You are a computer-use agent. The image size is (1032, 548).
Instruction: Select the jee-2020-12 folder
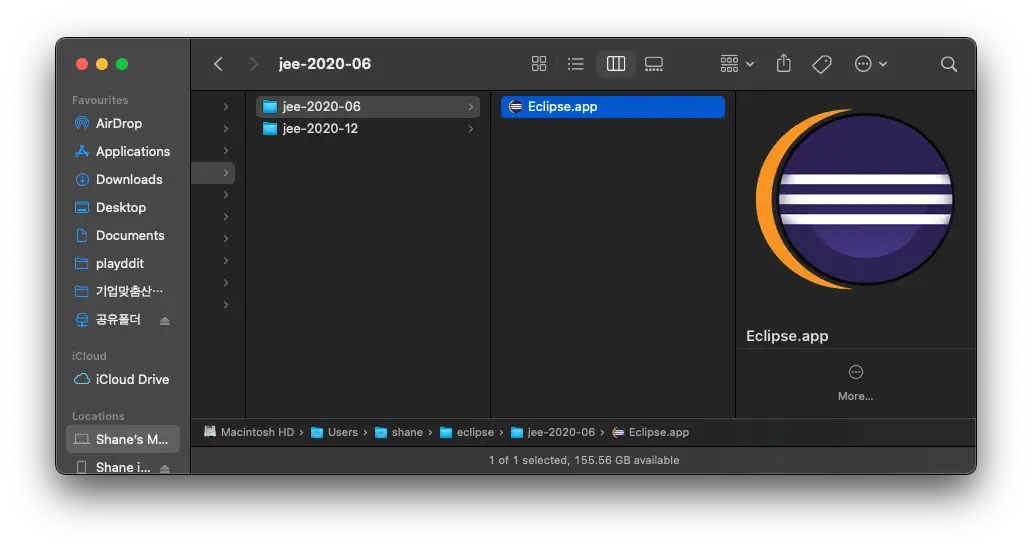tap(367, 128)
